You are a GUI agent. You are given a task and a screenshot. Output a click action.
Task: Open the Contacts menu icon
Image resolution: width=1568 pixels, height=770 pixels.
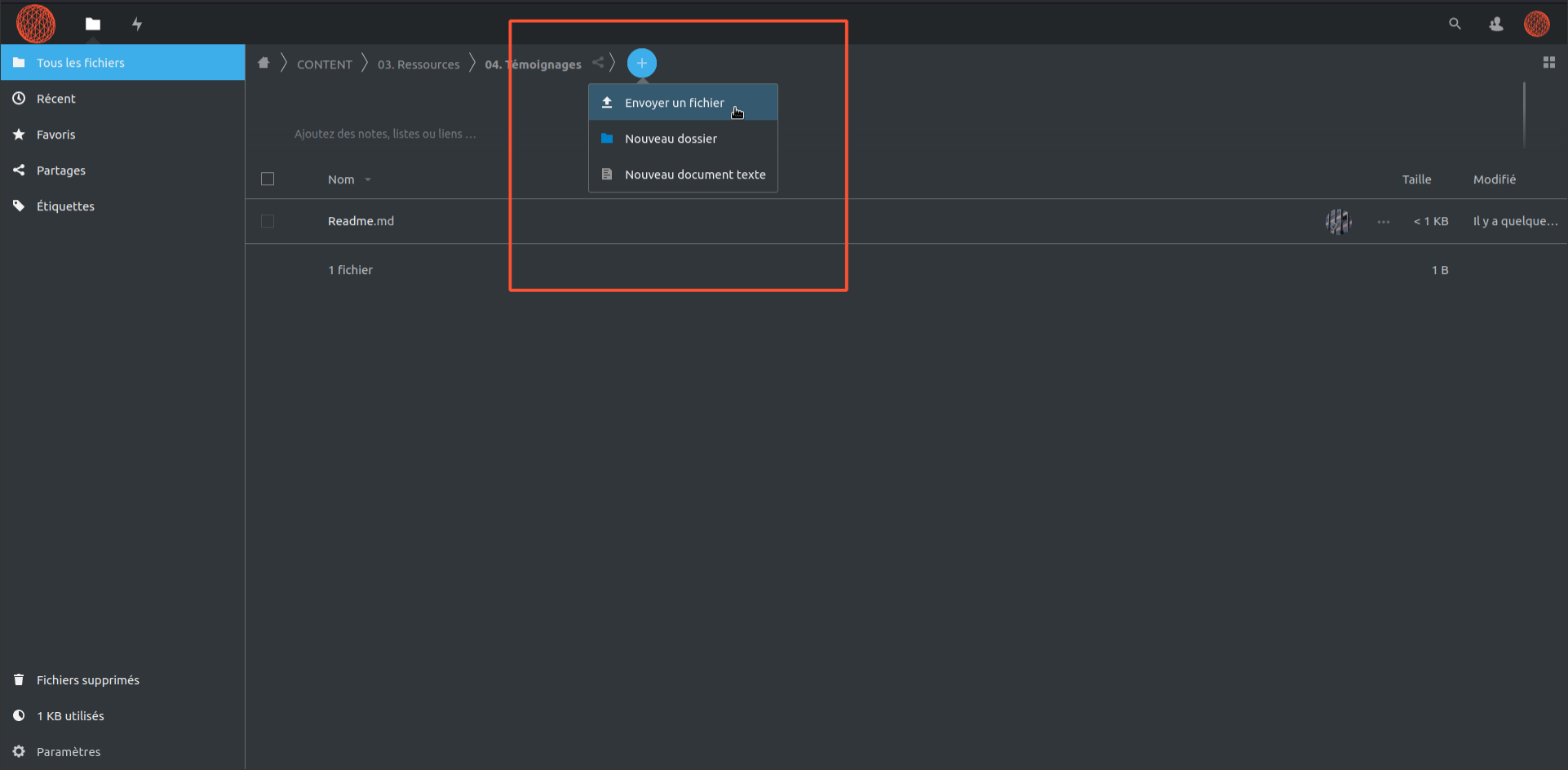coord(1495,24)
